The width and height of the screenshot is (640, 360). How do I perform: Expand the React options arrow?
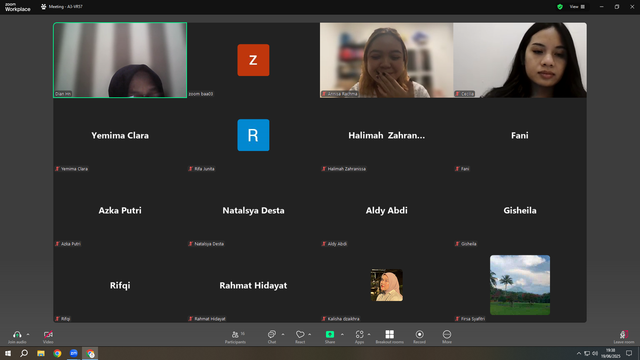coord(310,334)
